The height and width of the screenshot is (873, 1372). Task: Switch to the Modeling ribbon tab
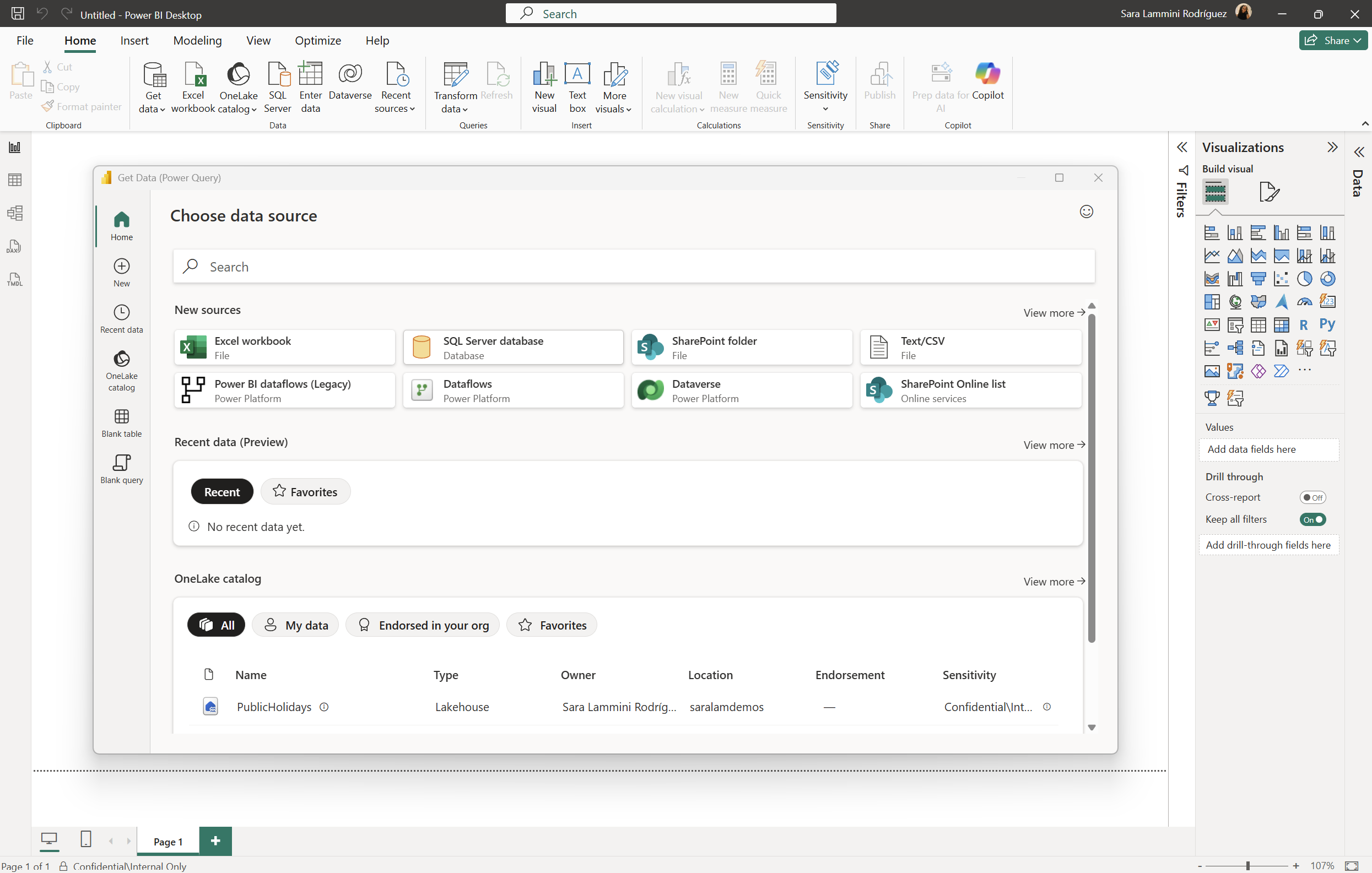pyautogui.click(x=197, y=40)
